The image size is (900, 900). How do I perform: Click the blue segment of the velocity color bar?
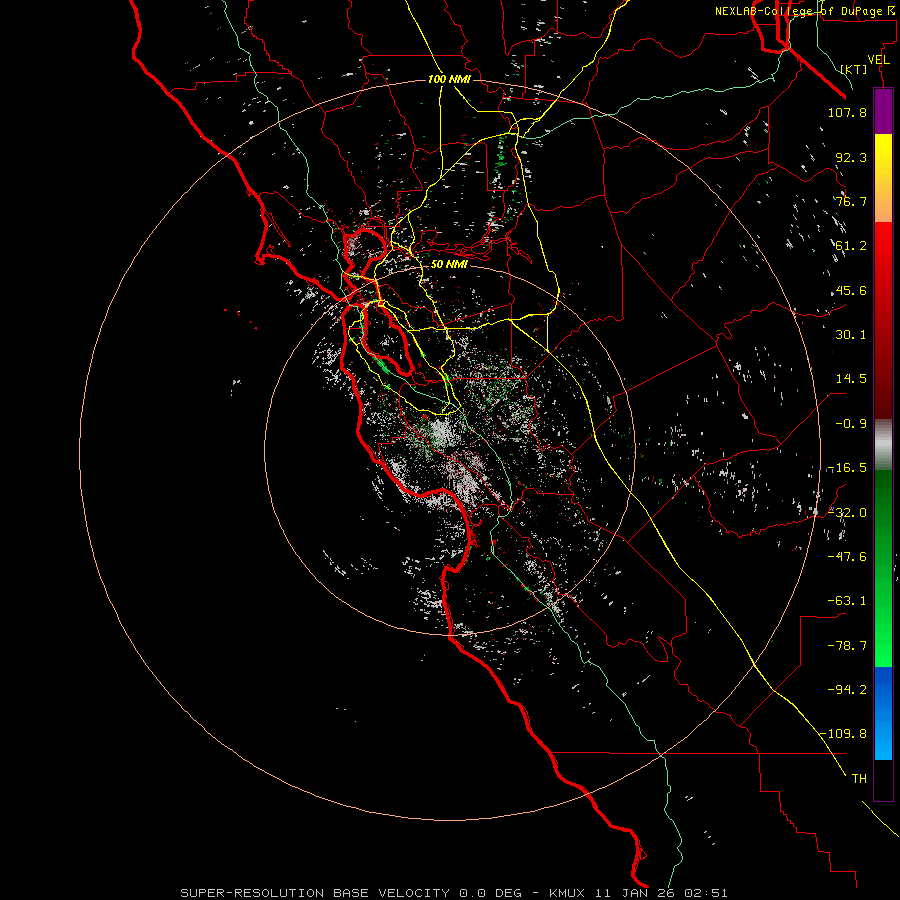tap(883, 713)
